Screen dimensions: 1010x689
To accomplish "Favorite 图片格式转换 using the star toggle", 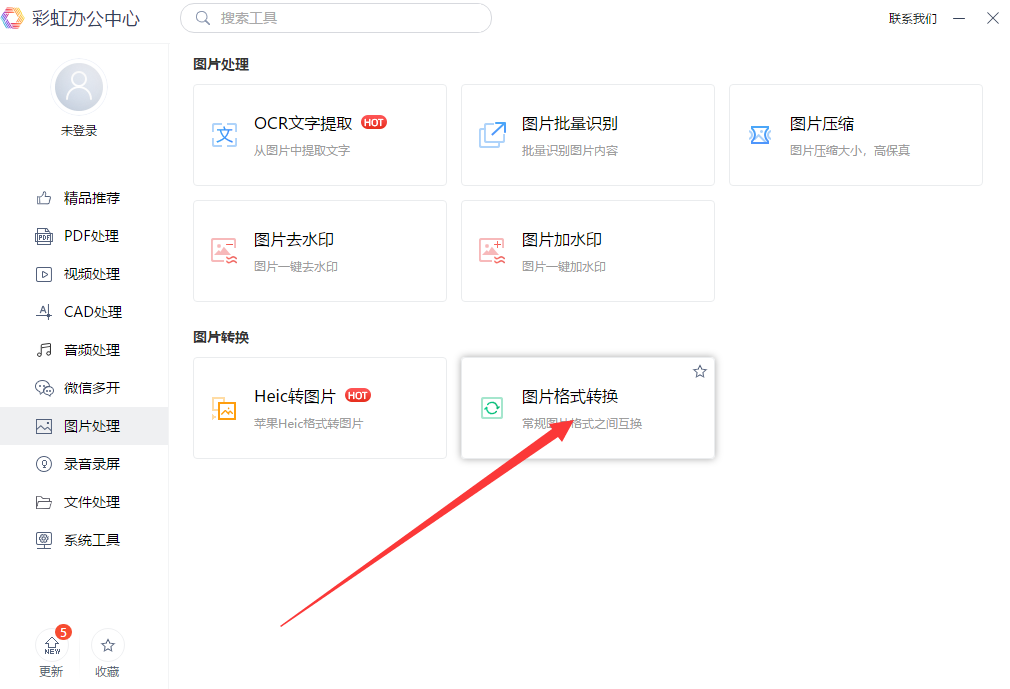I will [699, 370].
